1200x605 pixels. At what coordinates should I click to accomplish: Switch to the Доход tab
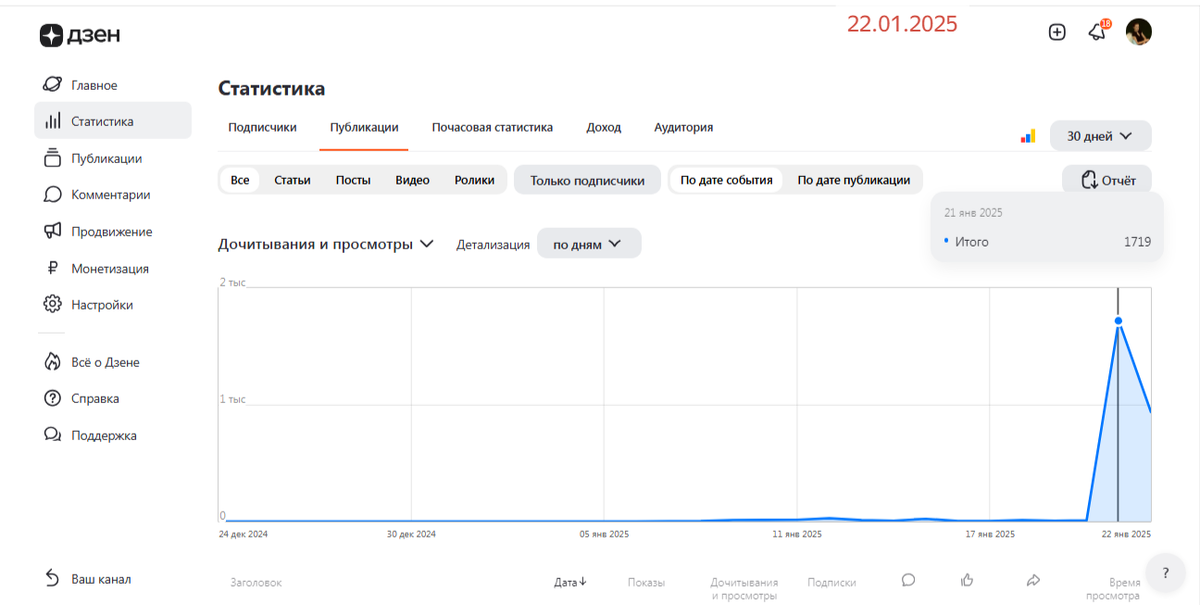603,127
